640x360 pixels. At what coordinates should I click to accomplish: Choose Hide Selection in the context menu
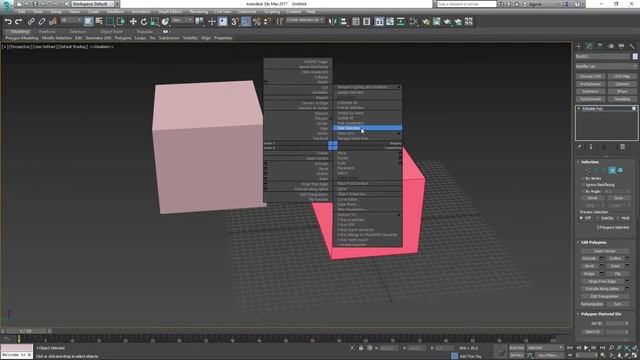367,128
